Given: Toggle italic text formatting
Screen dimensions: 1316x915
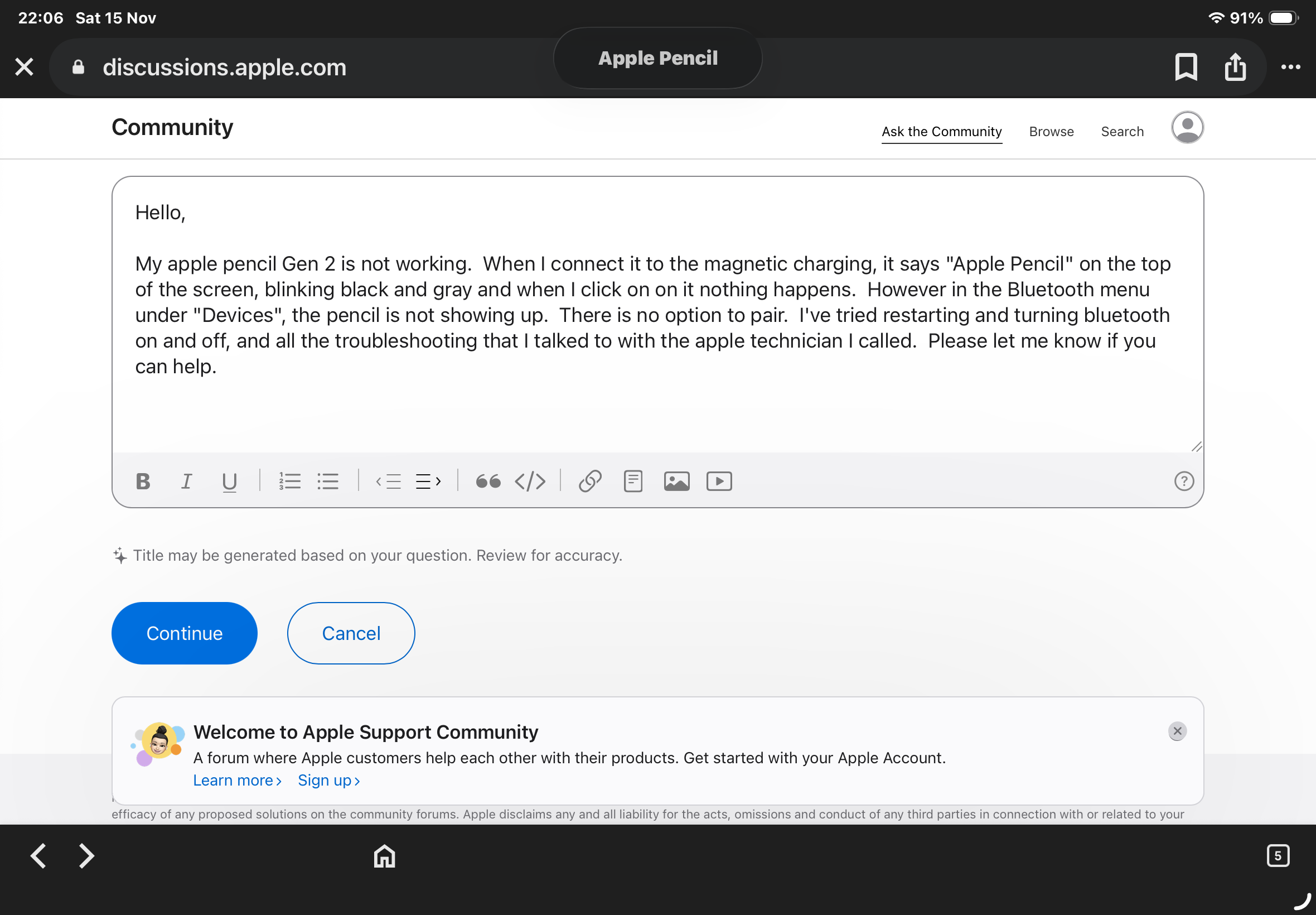Looking at the screenshot, I should [186, 481].
